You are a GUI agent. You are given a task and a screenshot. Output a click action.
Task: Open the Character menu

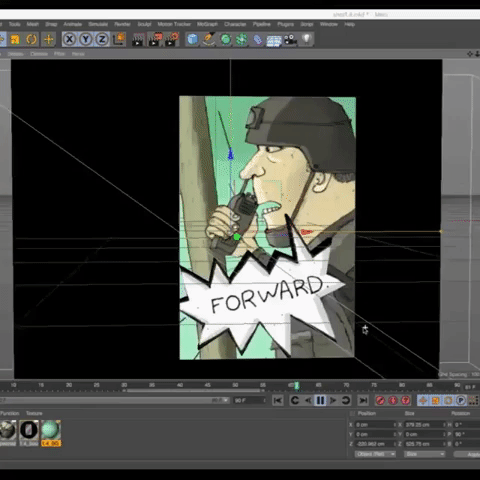235,24
